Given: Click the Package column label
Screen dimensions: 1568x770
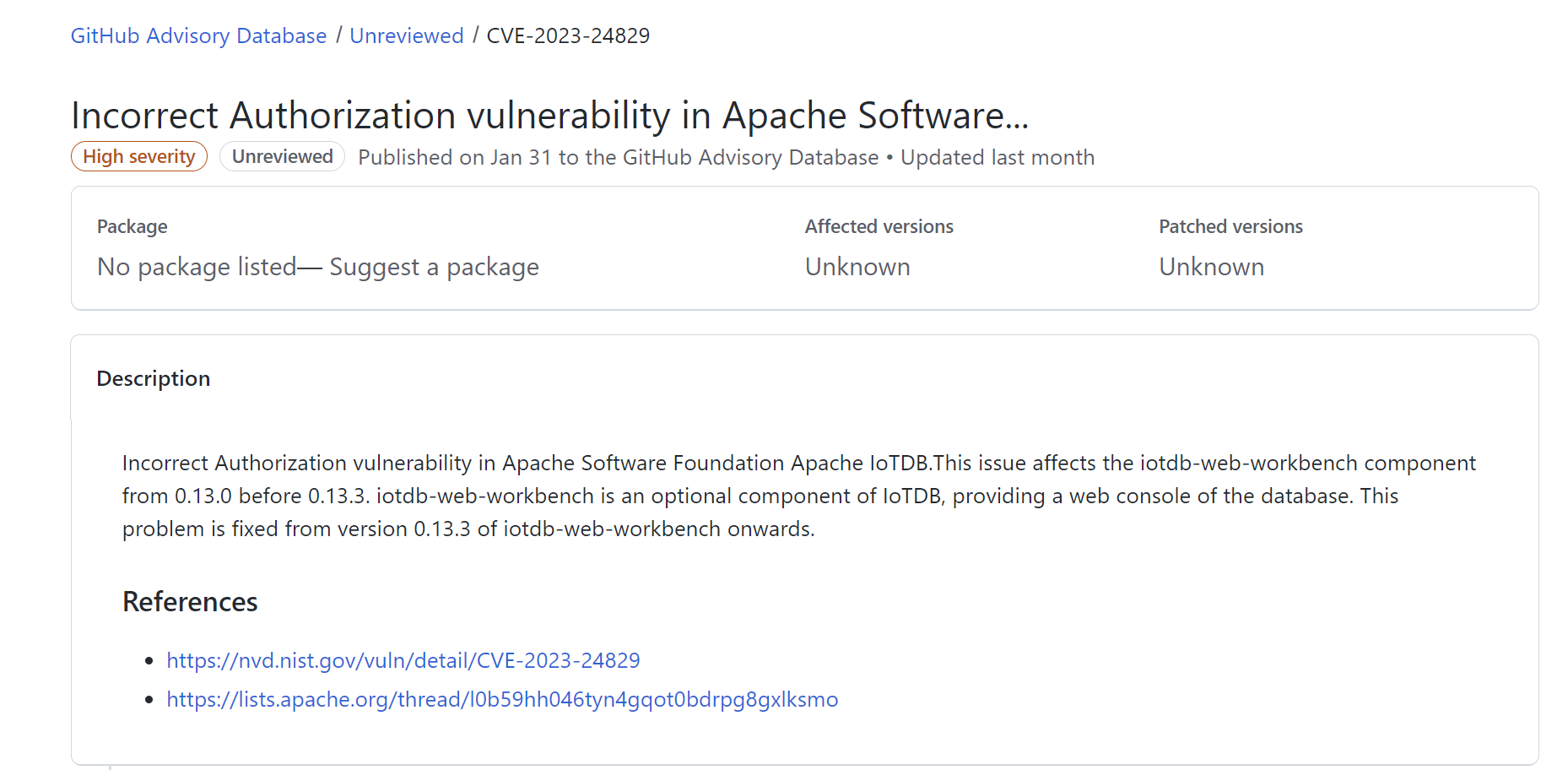Looking at the screenshot, I should (x=132, y=226).
